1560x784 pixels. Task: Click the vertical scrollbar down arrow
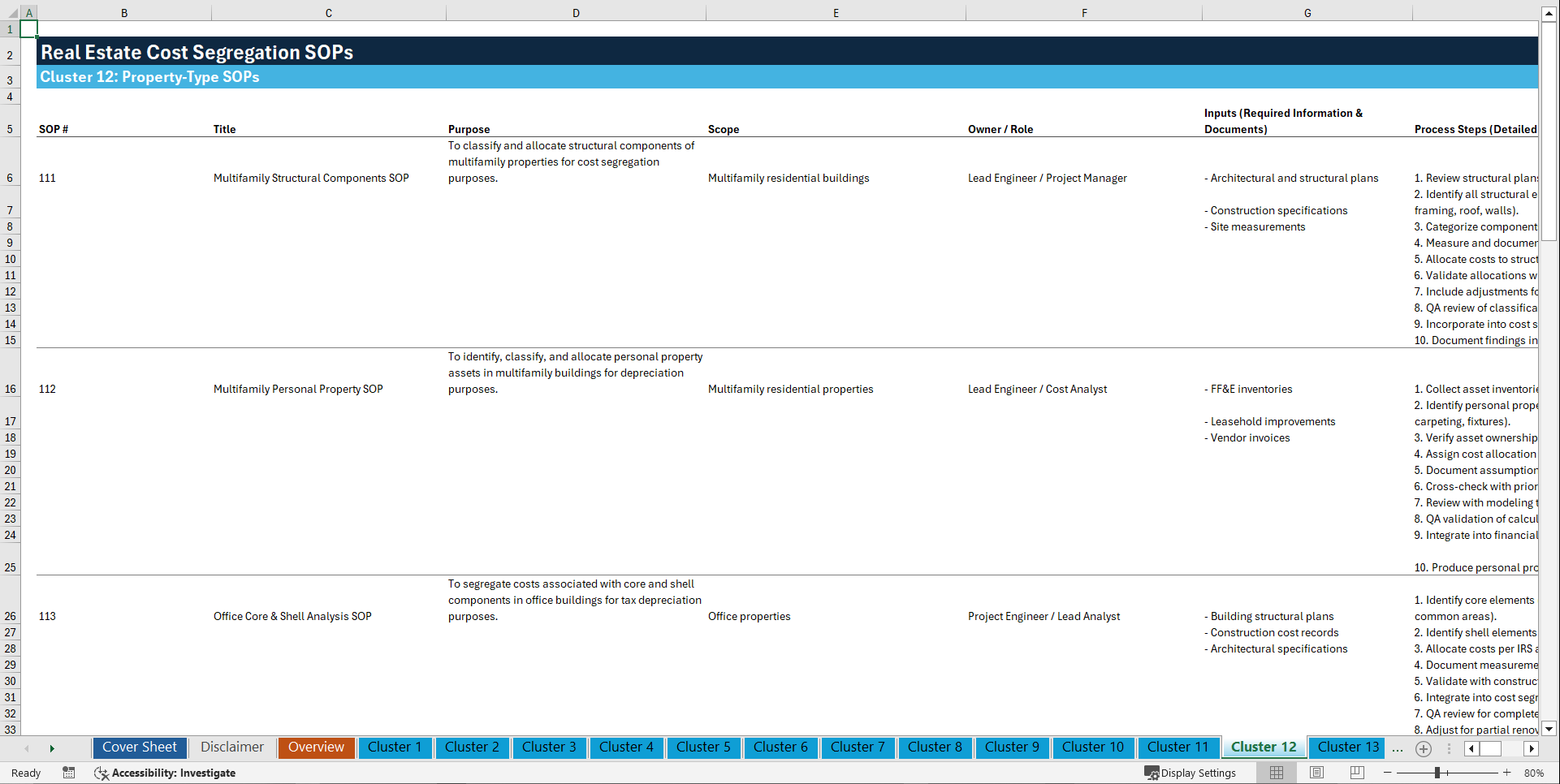[1549, 729]
